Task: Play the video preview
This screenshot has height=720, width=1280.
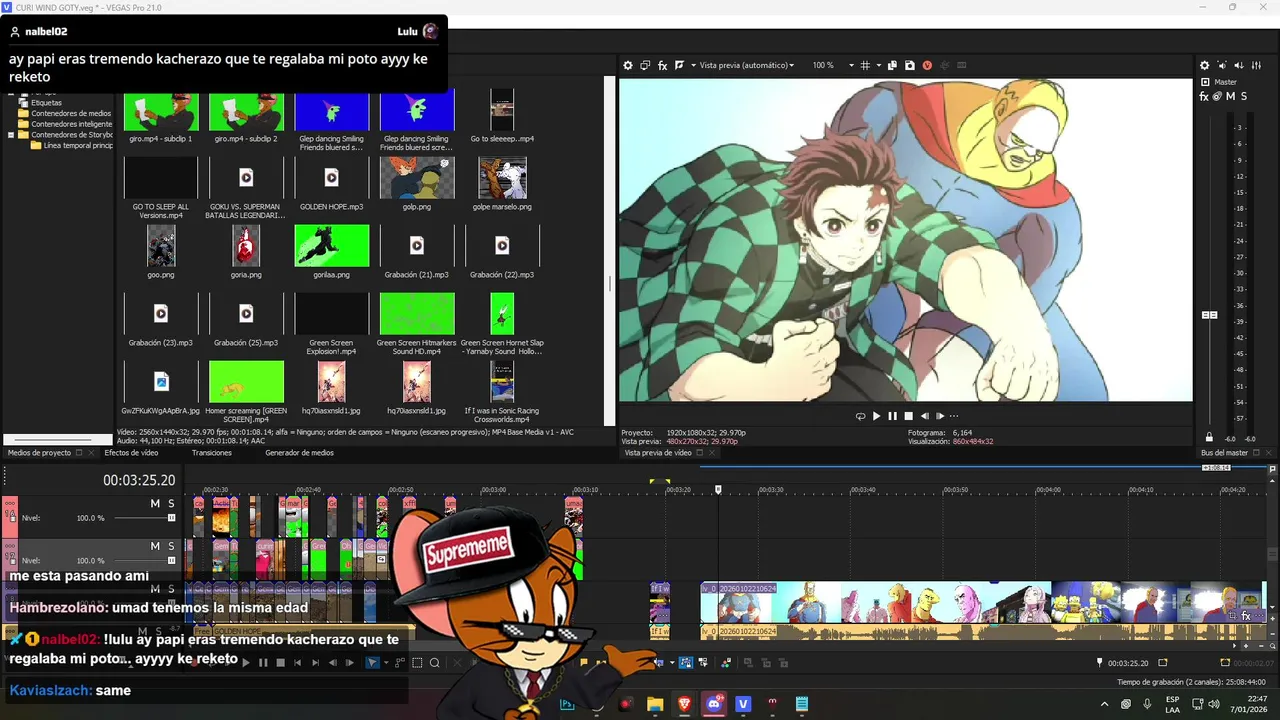Action: 877,416
